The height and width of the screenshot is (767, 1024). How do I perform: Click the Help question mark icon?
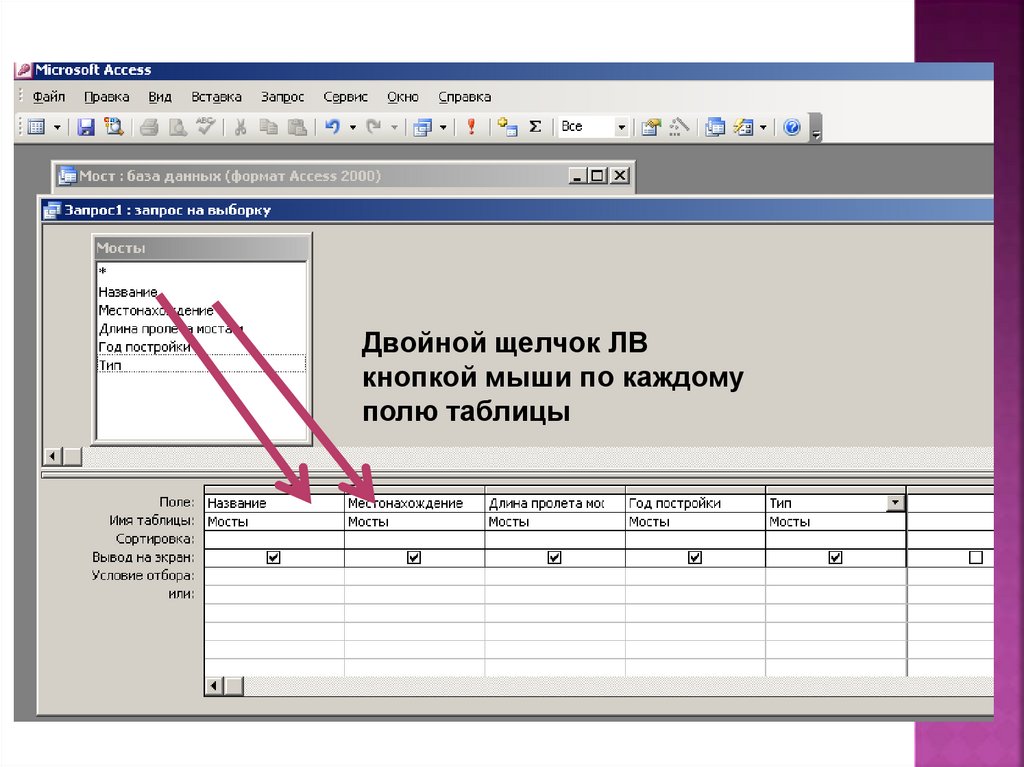(x=792, y=127)
